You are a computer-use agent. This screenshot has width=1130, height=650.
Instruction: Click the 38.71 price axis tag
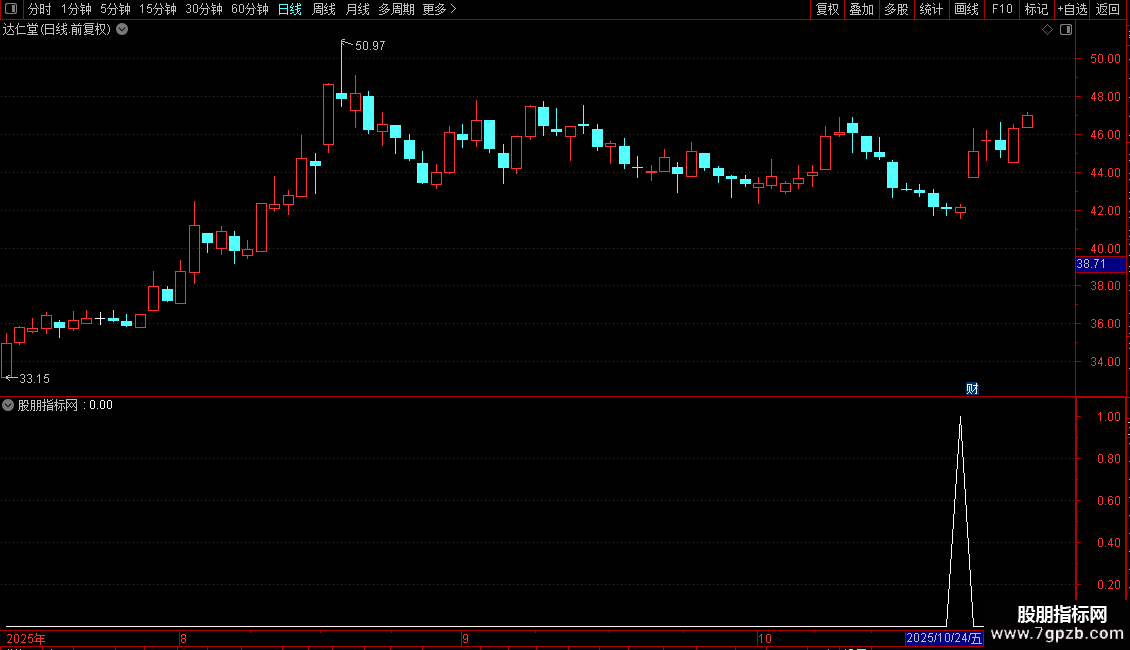pyautogui.click(x=1100, y=264)
